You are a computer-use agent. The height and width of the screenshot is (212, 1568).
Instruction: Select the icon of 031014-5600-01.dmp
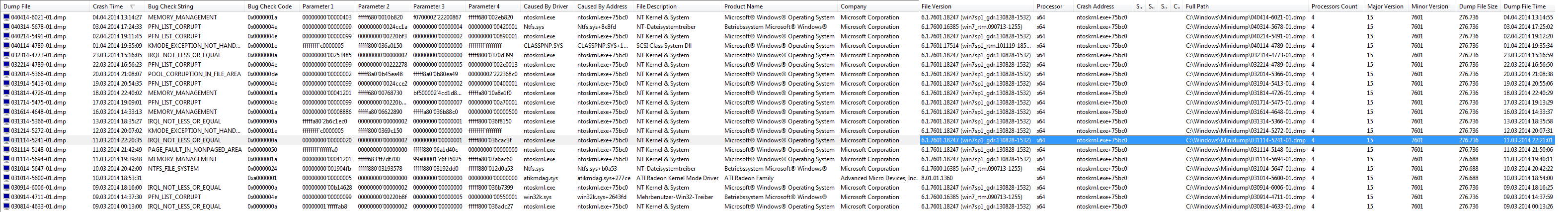pyautogui.click(x=6, y=178)
